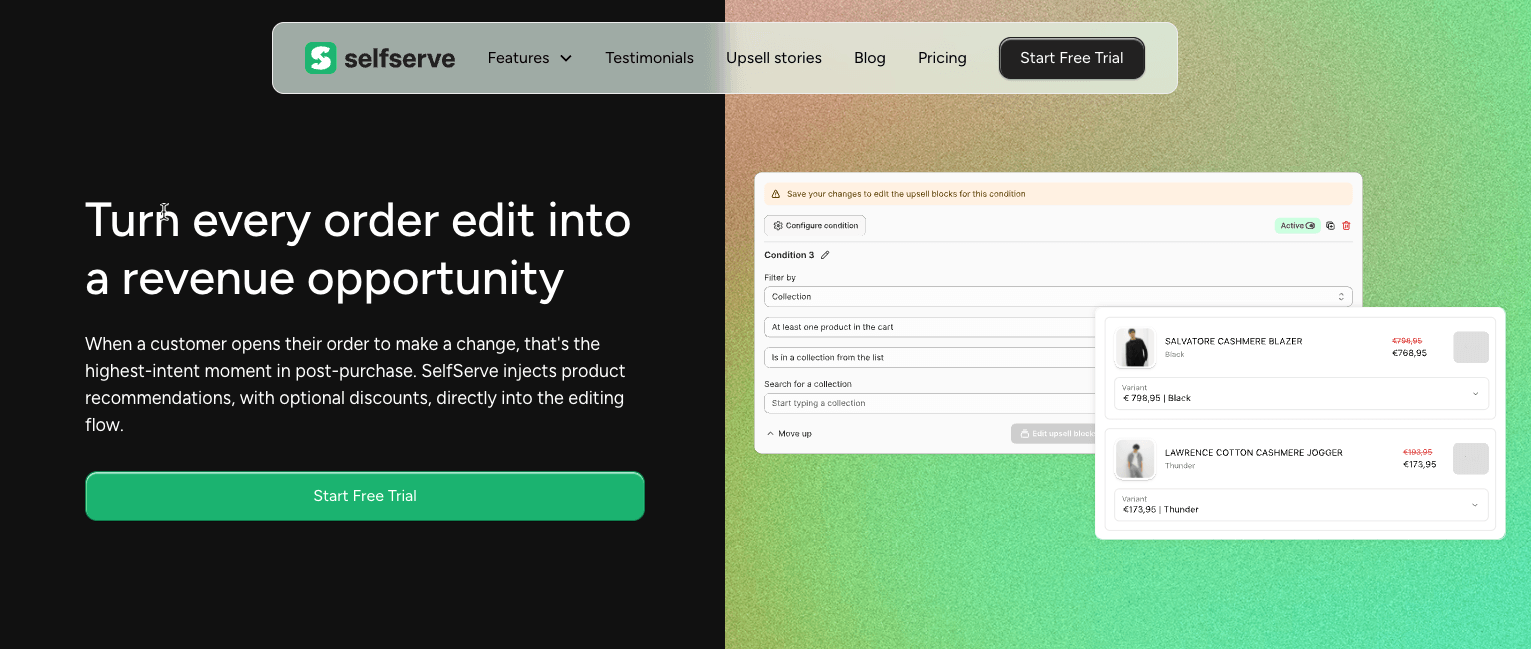Open the '€ 798,95 | Black' variant dropdown

(x=1301, y=393)
